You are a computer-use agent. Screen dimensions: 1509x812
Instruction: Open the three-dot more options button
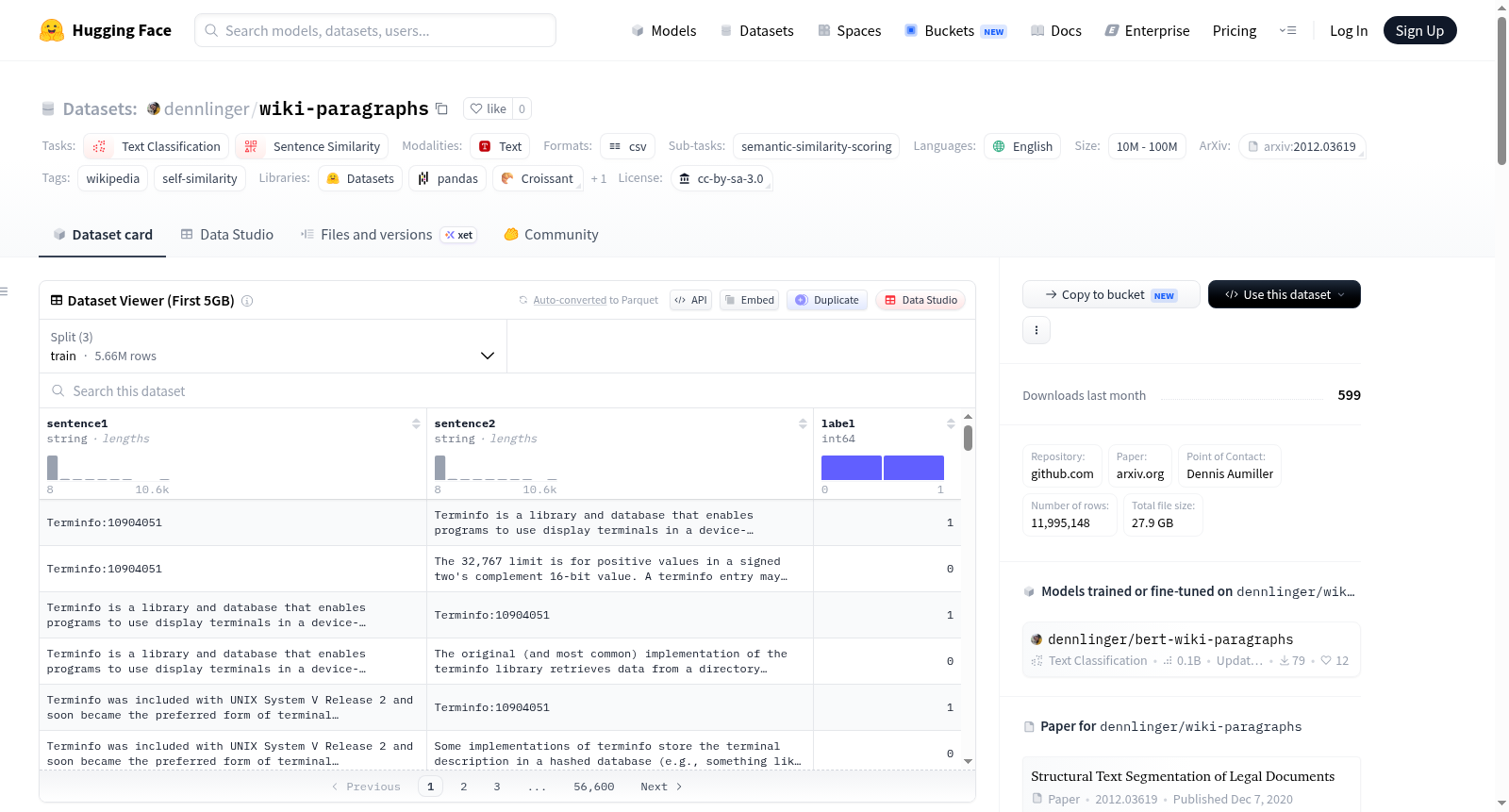tap(1036, 330)
